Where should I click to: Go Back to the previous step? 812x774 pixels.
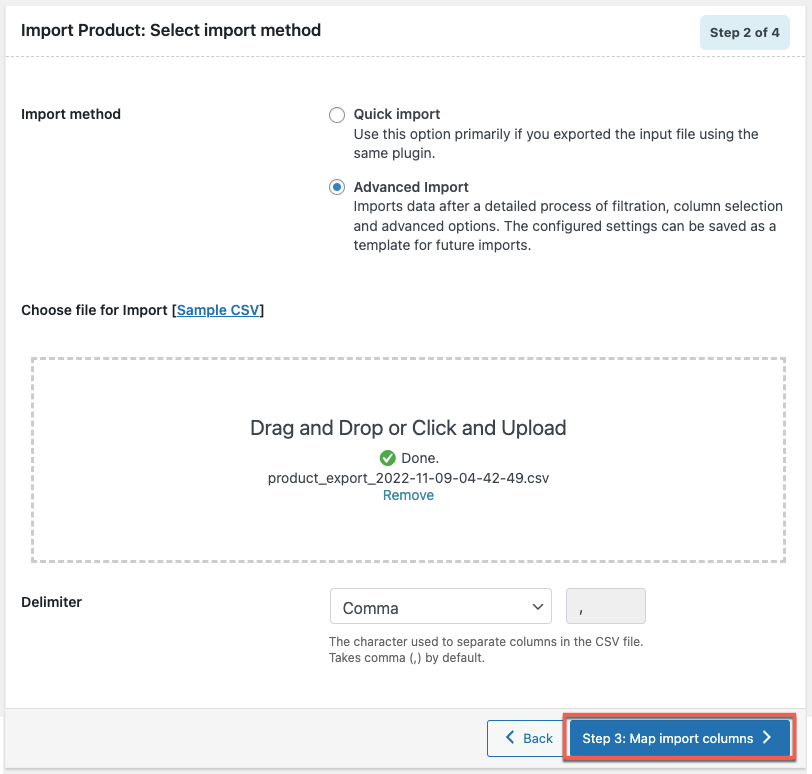(x=525, y=738)
